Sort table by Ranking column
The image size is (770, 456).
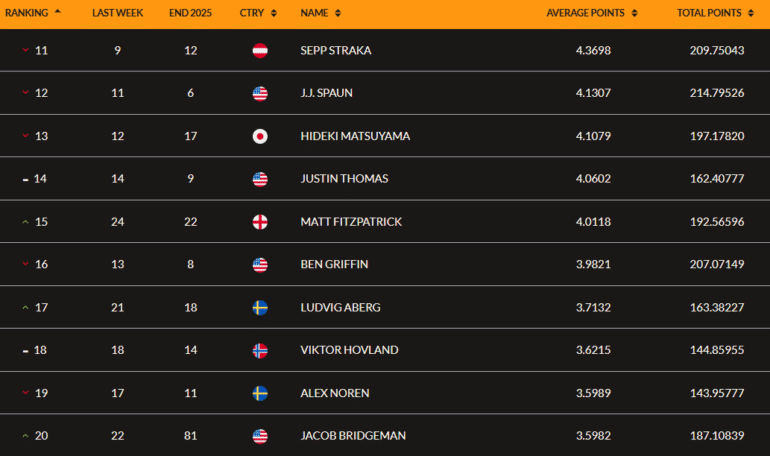(36, 13)
